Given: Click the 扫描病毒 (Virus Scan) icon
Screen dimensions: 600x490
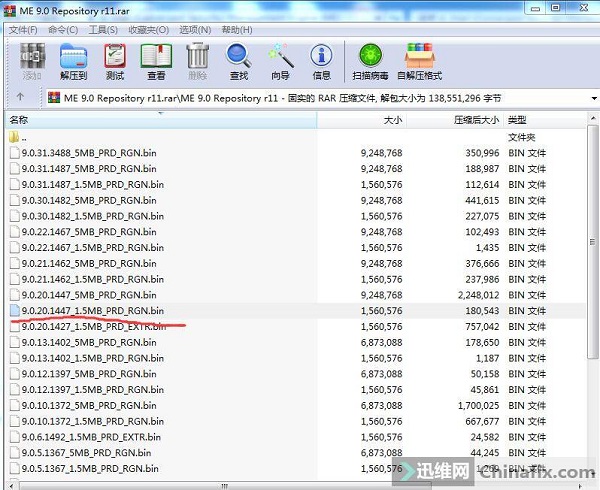Looking at the screenshot, I should tap(369, 60).
